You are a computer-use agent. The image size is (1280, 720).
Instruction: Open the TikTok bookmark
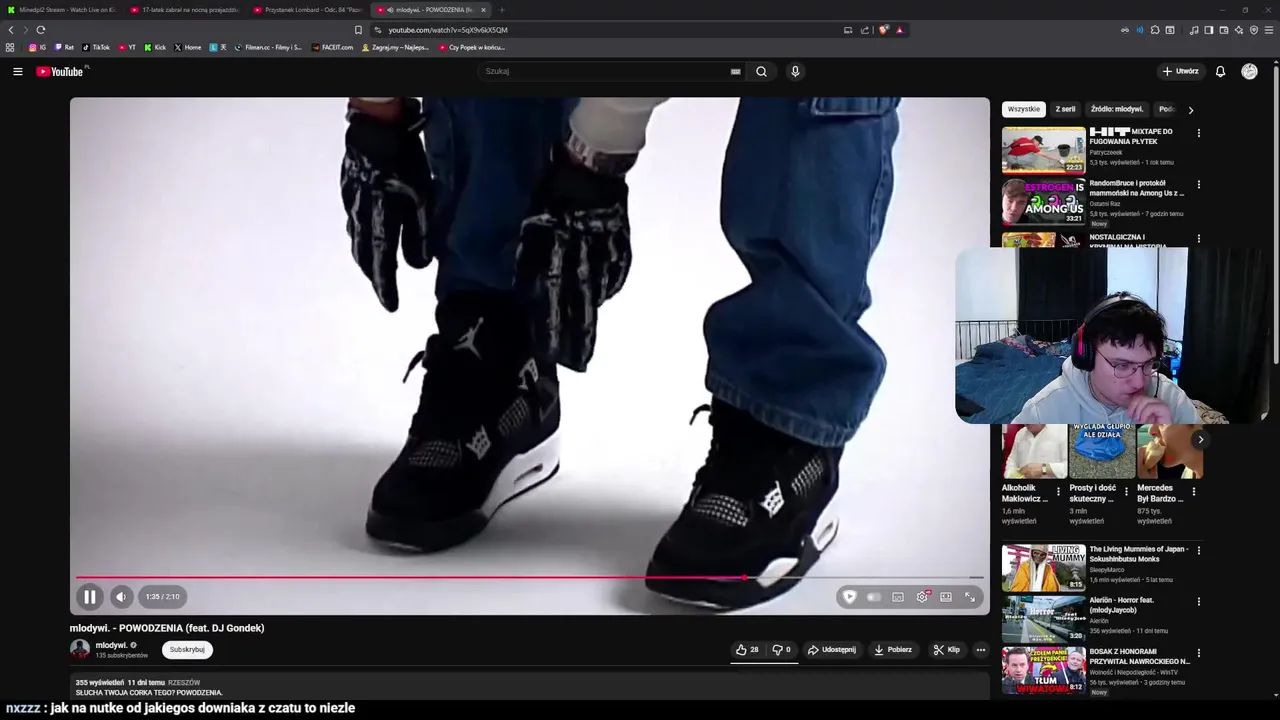(x=96, y=47)
